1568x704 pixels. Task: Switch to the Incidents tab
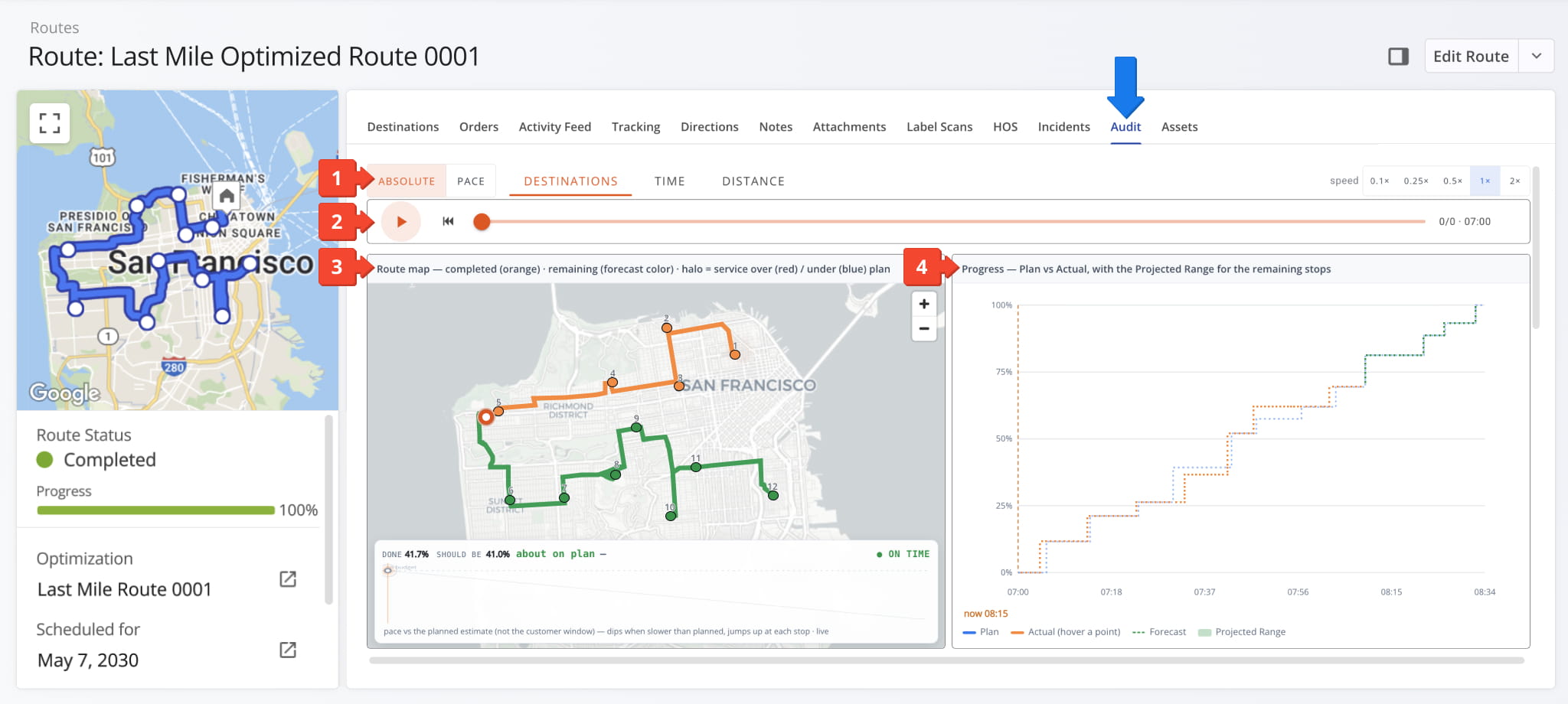pyautogui.click(x=1063, y=127)
